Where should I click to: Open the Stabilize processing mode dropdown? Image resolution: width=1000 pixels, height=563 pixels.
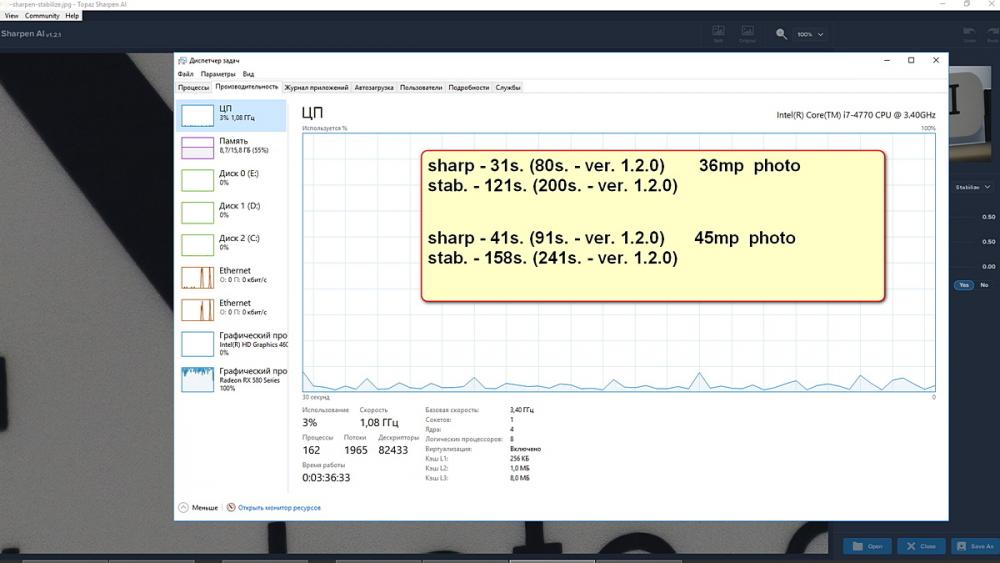point(972,187)
